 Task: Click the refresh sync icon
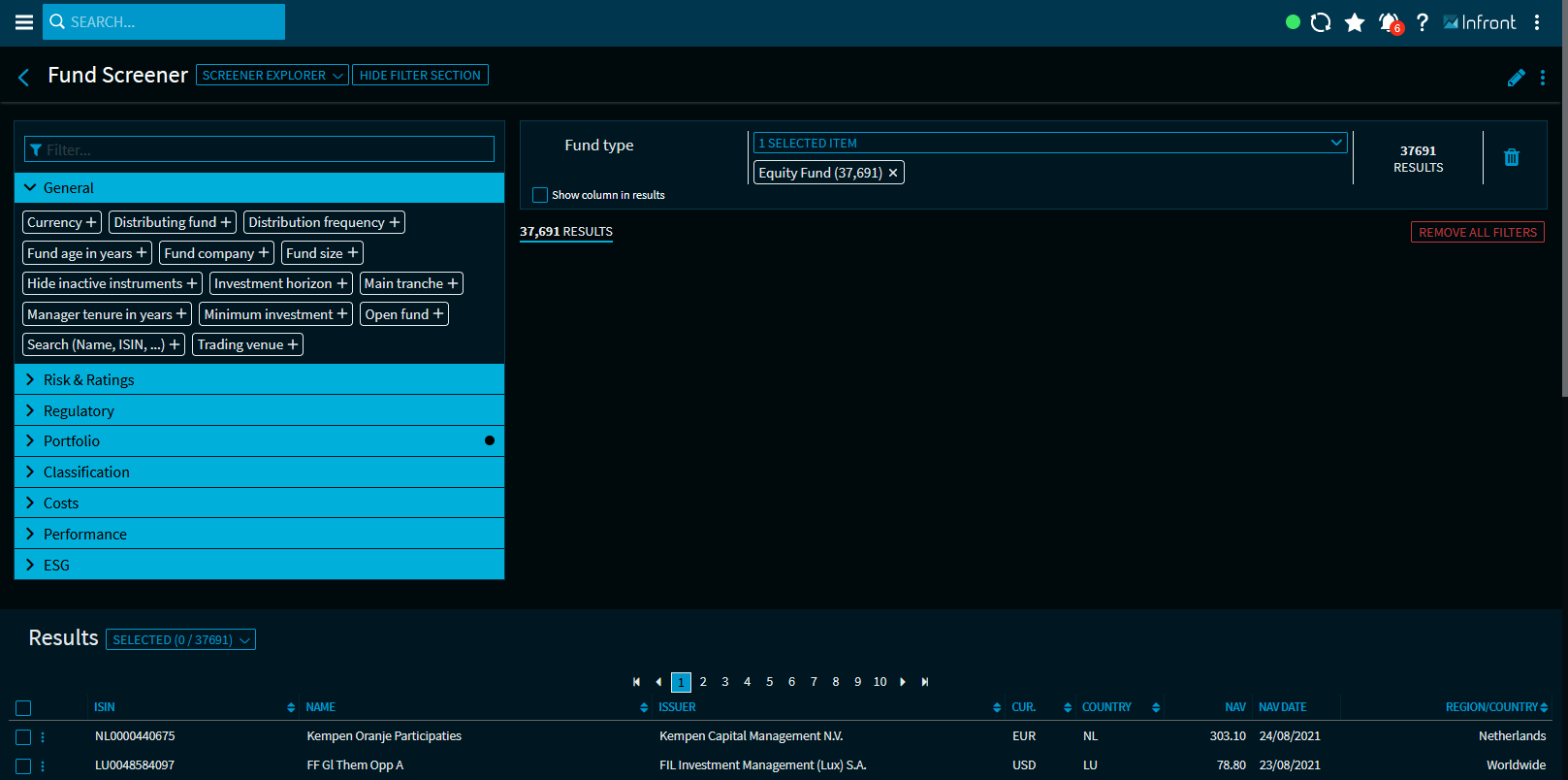(x=1320, y=22)
